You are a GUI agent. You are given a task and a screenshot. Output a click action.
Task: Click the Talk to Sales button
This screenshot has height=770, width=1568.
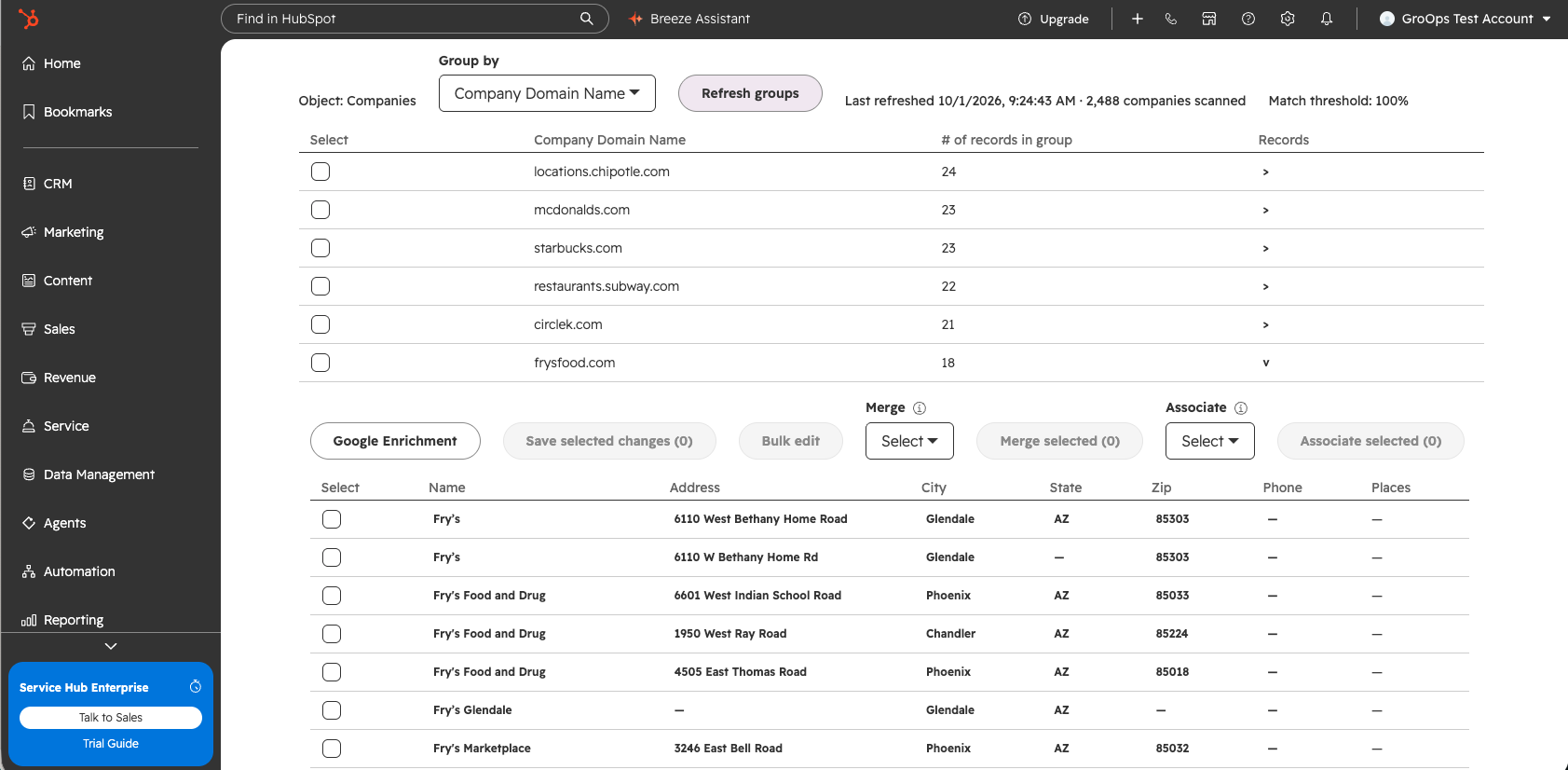[x=111, y=718]
